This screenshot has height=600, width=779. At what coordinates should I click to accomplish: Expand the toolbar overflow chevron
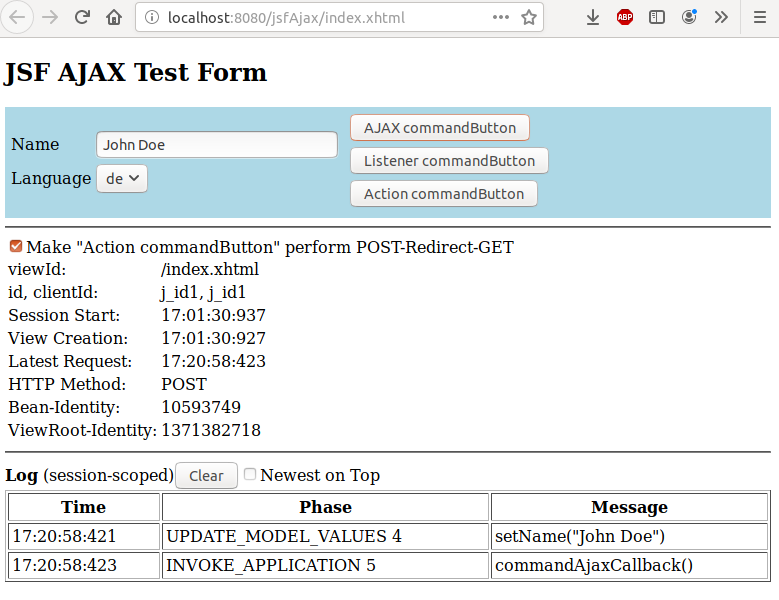click(x=721, y=17)
